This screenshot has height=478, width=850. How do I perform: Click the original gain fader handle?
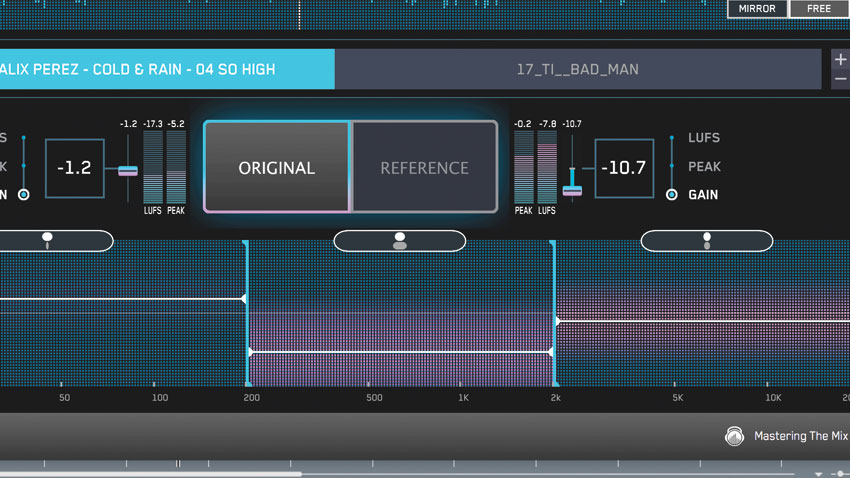[128, 171]
